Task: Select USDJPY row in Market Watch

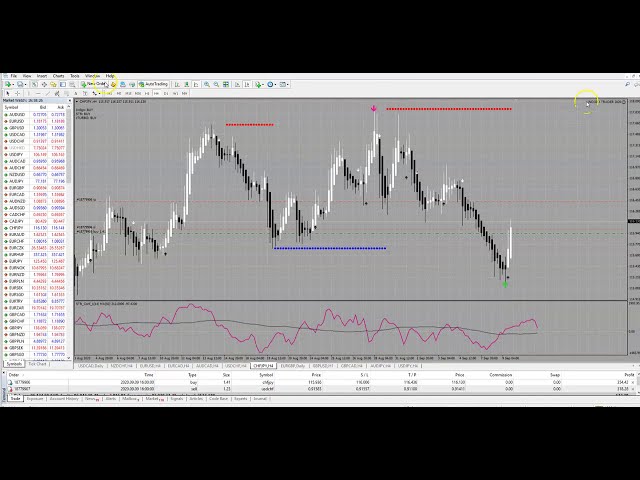Action: [17, 154]
